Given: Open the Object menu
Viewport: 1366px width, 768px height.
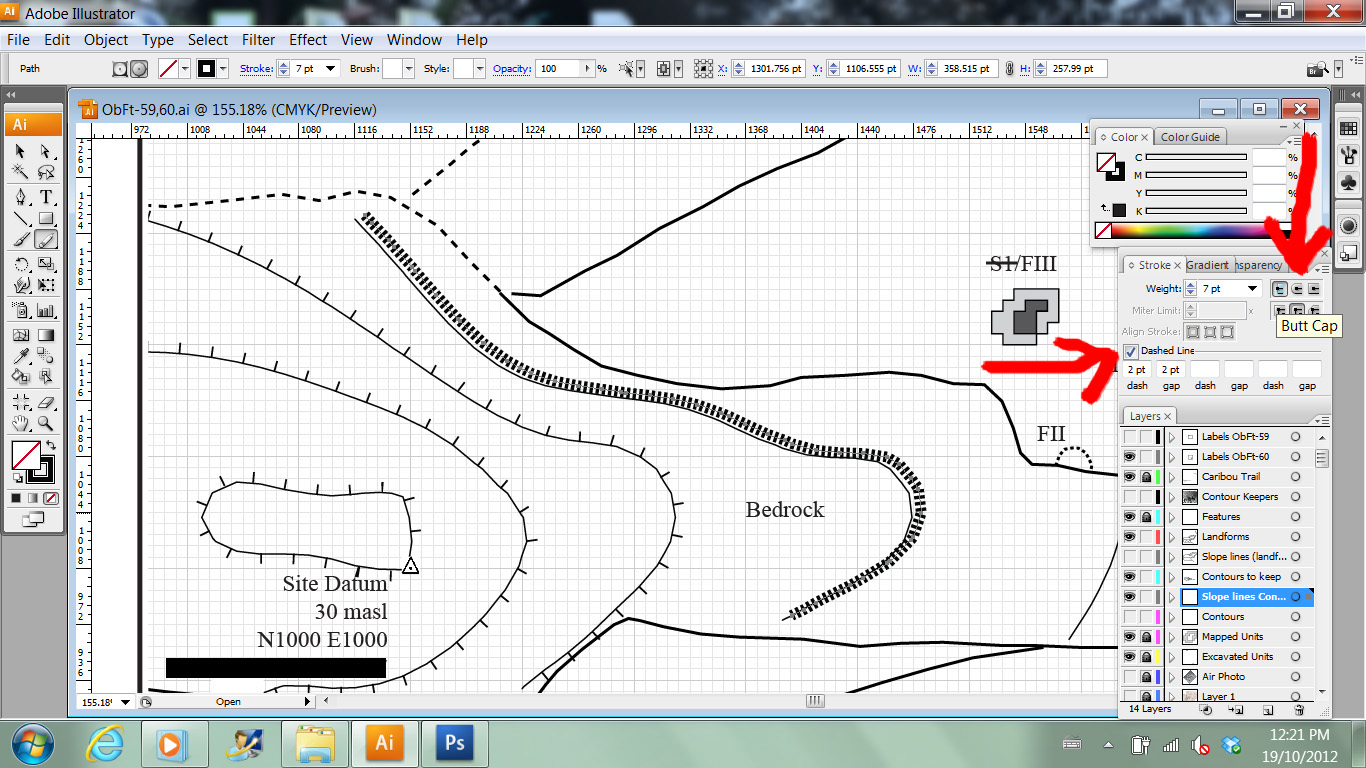Looking at the screenshot, I should pos(106,40).
